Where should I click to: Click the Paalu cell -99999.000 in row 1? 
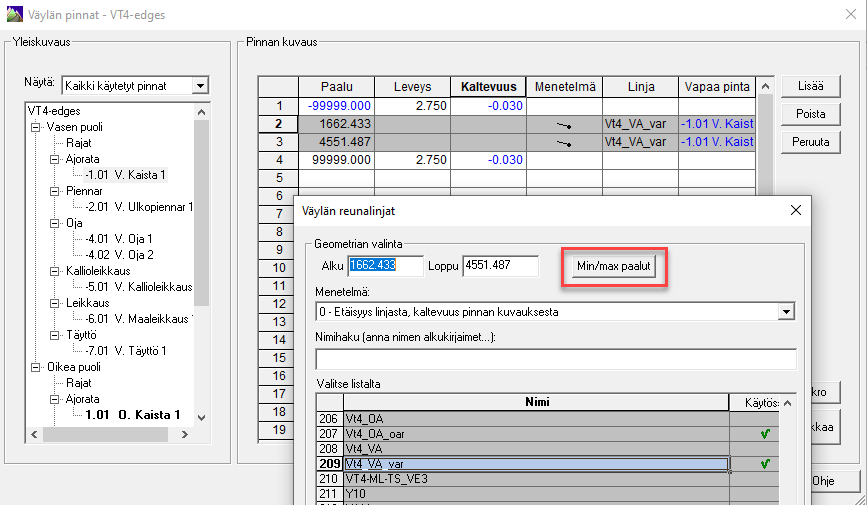click(x=336, y=106)
